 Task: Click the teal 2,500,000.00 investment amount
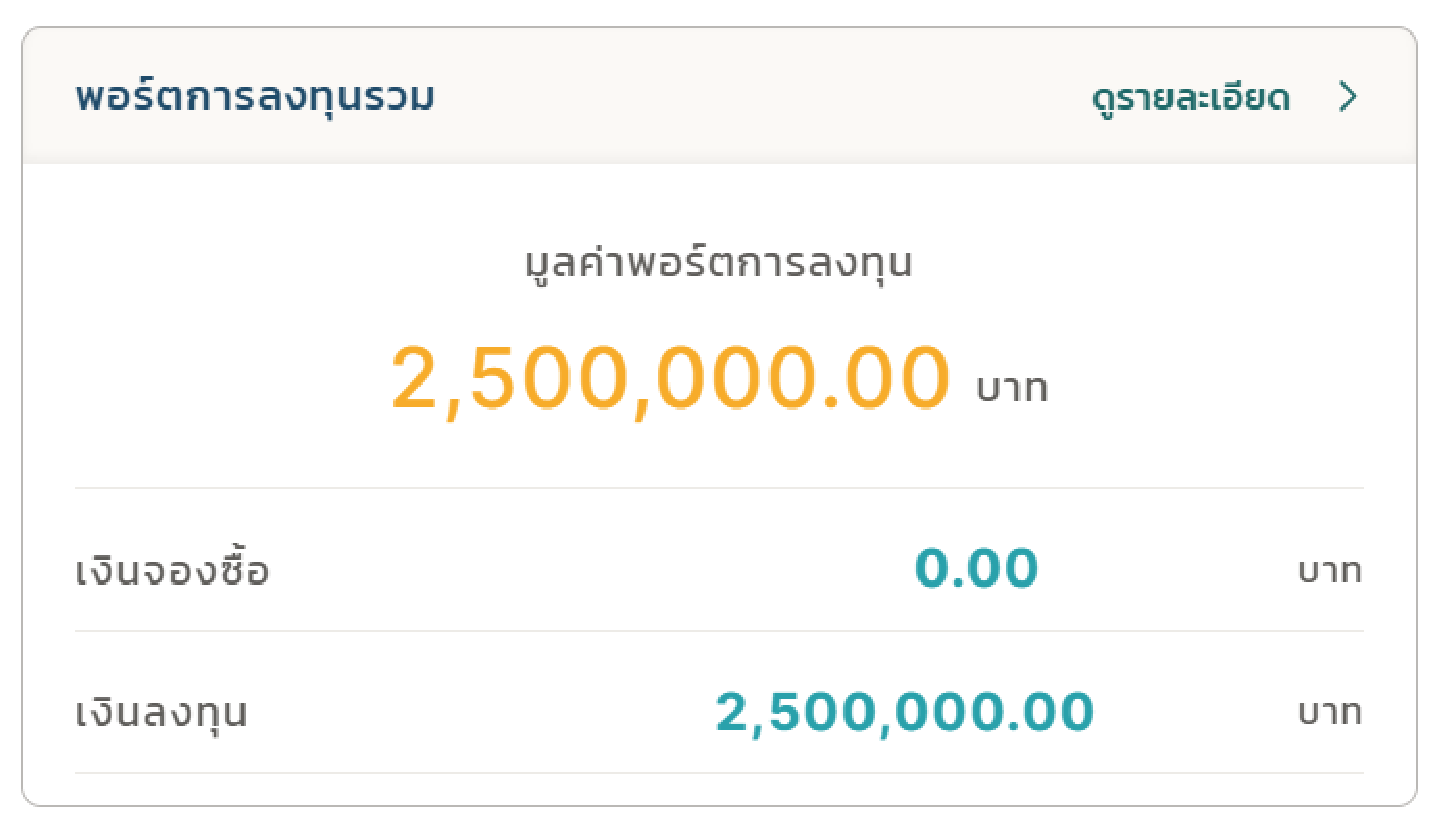(904, 713)
